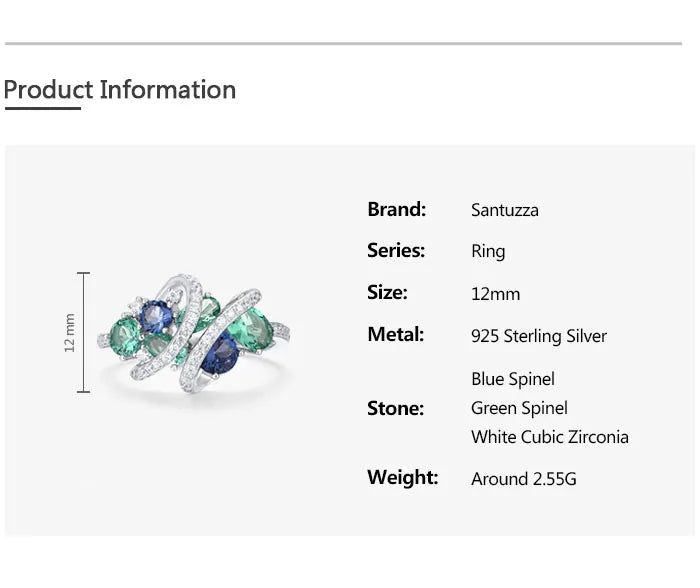Click the 12mm size value

tap(495, 294)
